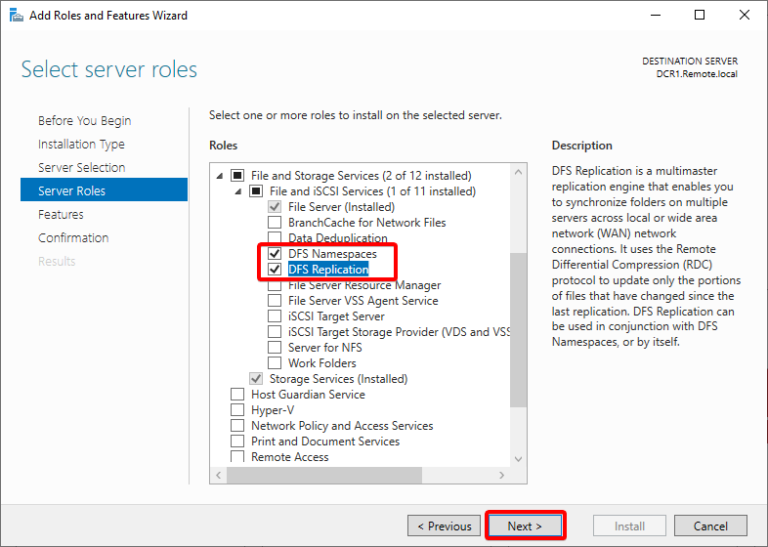The image size is (768, 547).
Task: Collapse File and iSCSI Services node
Action: pos(238,191)
